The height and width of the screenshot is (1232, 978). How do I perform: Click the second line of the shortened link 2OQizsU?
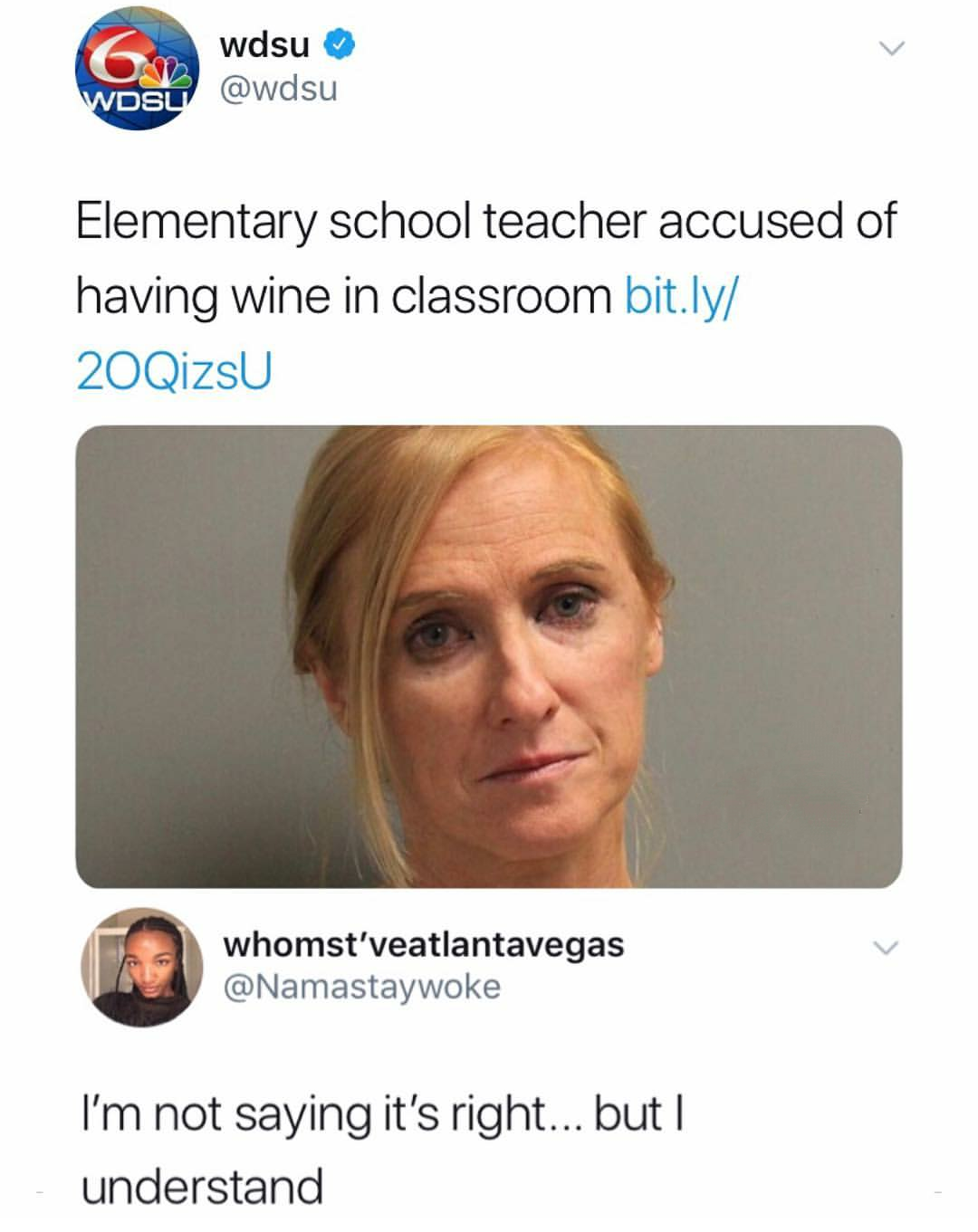pyautogui.click(x=174, y=371)
